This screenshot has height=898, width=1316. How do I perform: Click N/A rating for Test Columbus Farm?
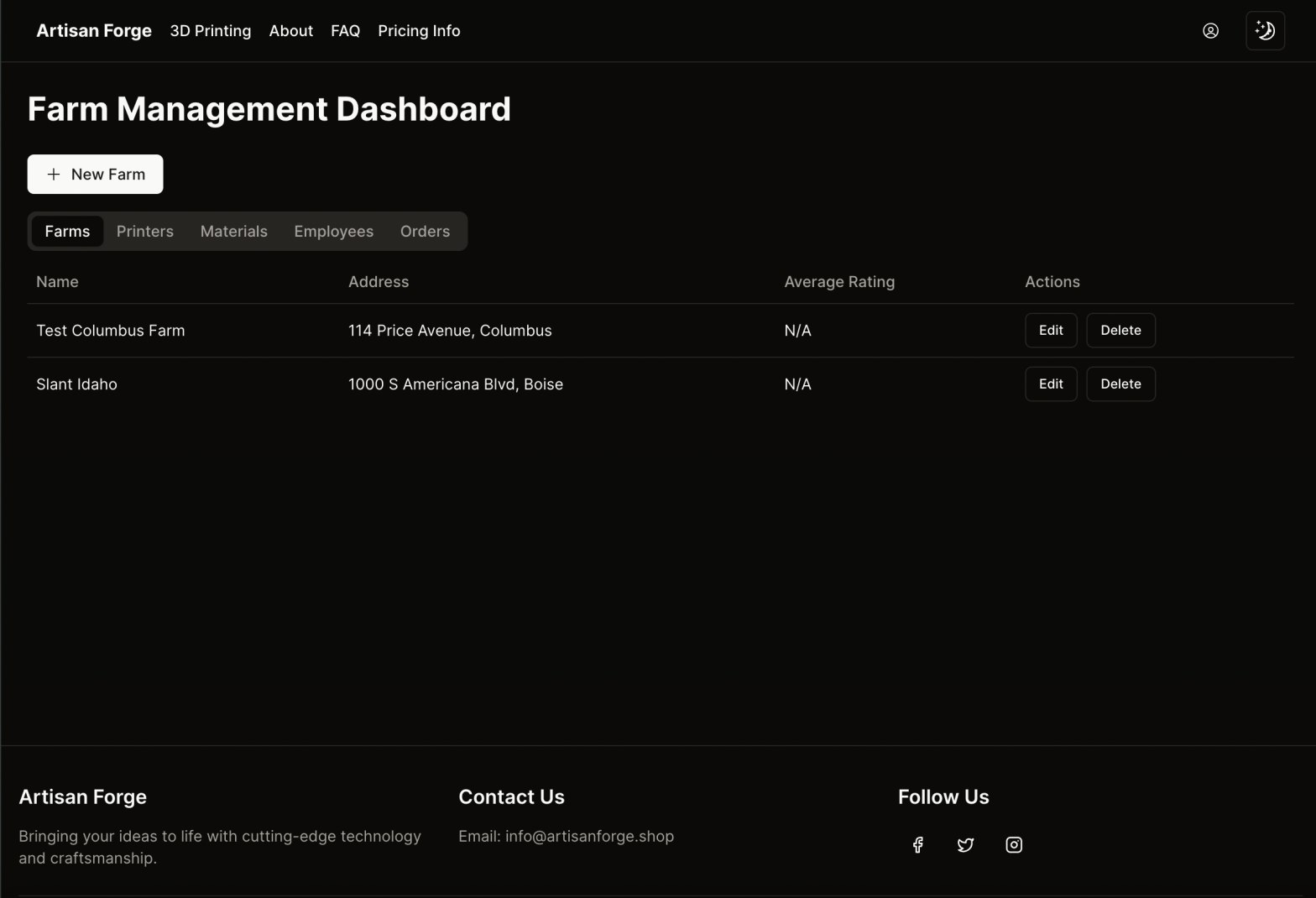pos(797,331)
